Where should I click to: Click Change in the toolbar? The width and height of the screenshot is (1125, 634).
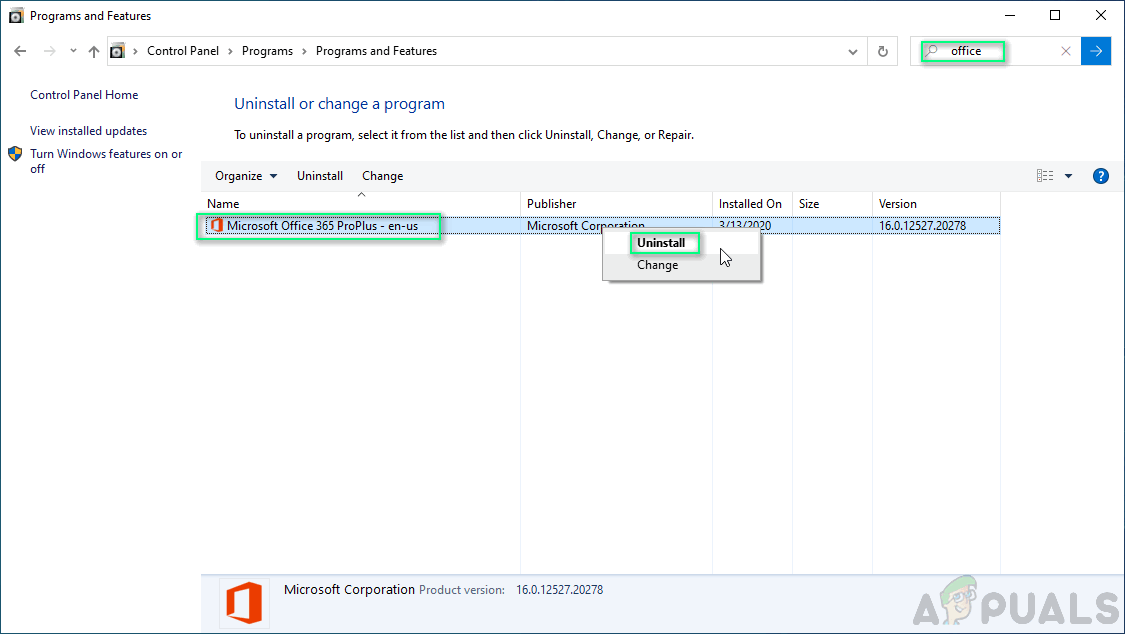382,176
